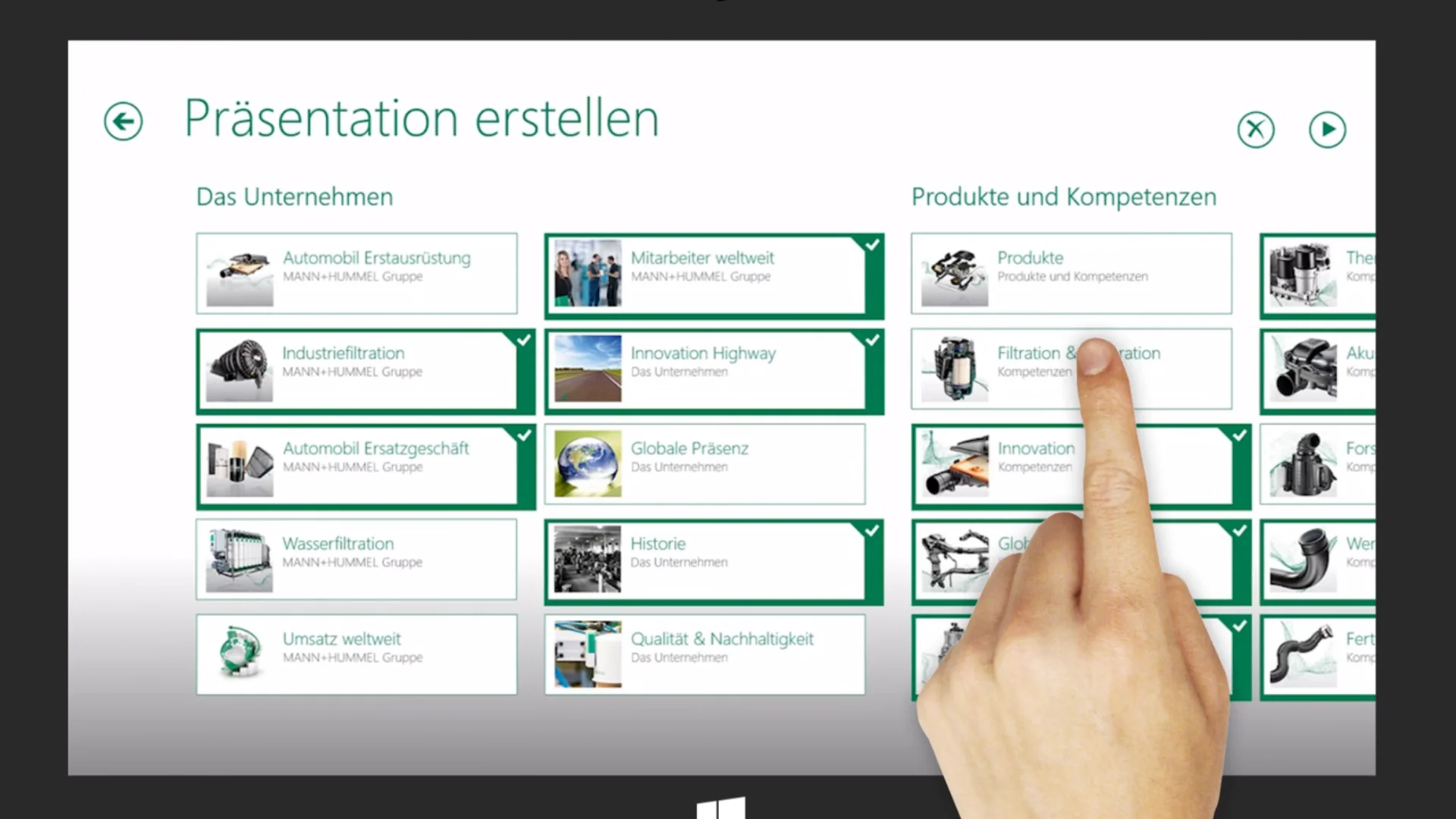The width and height of the screenshot is (1456, 819).
Task: Cancel via the circled X icon
Action: (x=1256, y=129)
